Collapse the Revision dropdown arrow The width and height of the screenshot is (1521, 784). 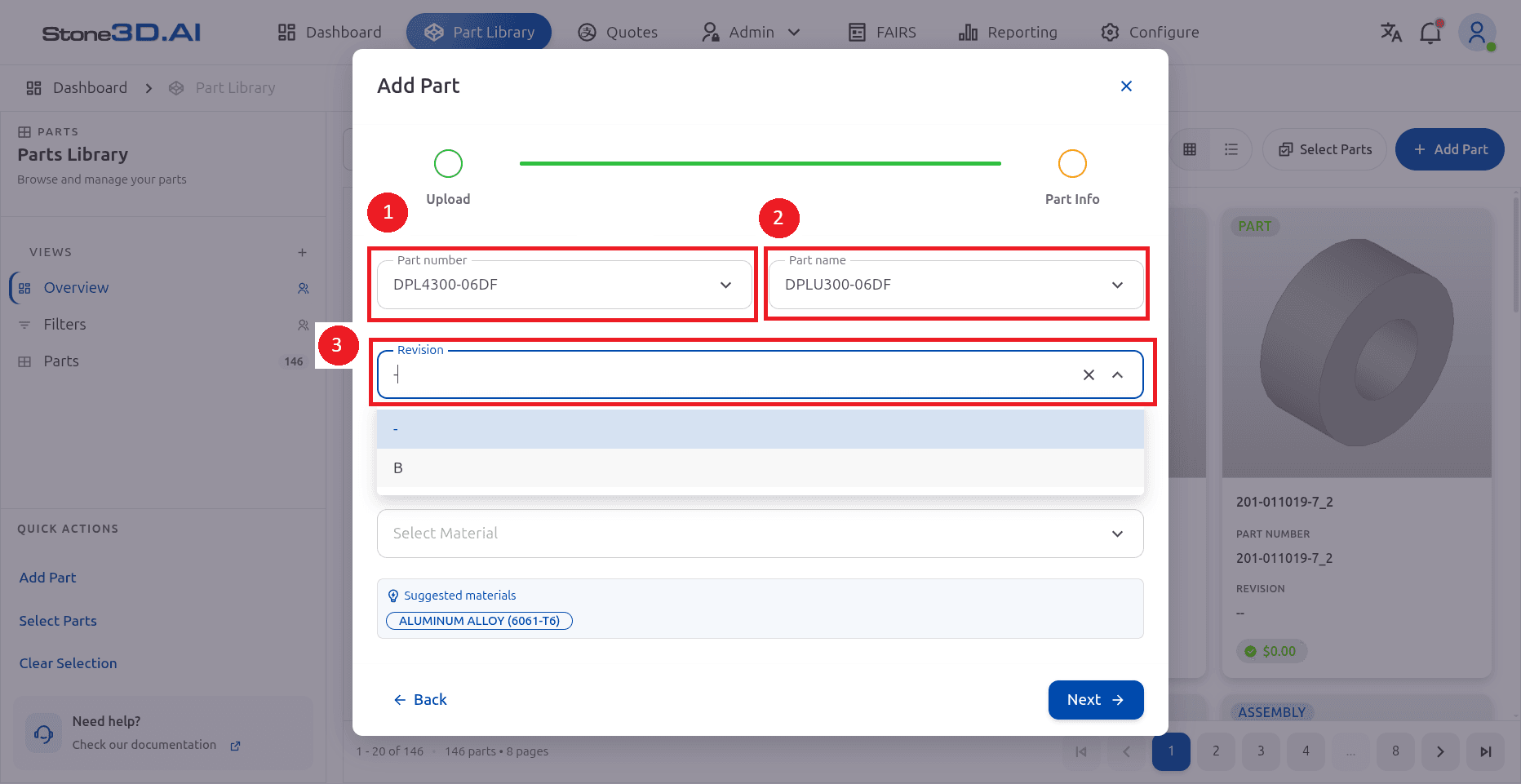[1117, 374]
